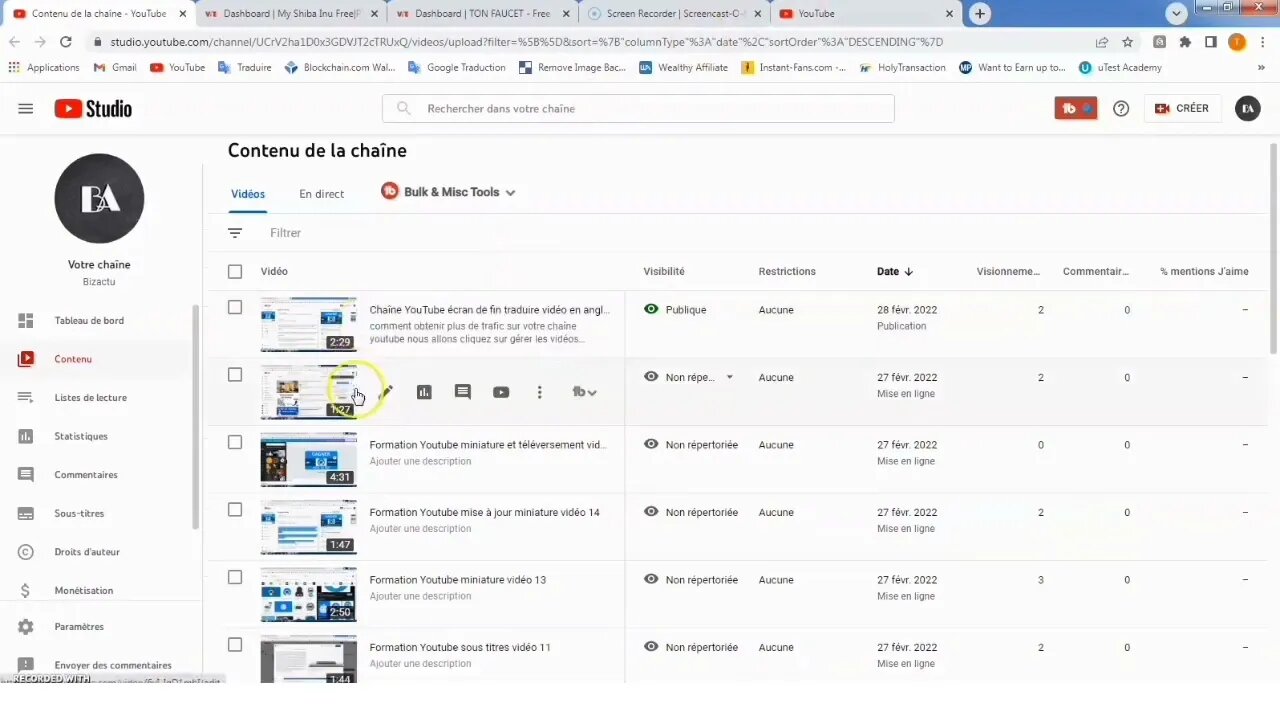This screenshot has height=720, width=1280.
Task: Open the uTest Academy bookmark
Action: pos(1120,68)
